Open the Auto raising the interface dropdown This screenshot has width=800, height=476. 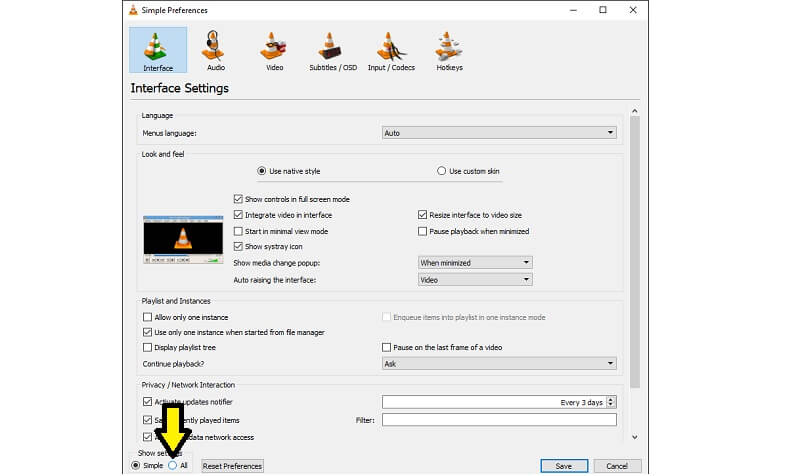[x=474, y=280]
